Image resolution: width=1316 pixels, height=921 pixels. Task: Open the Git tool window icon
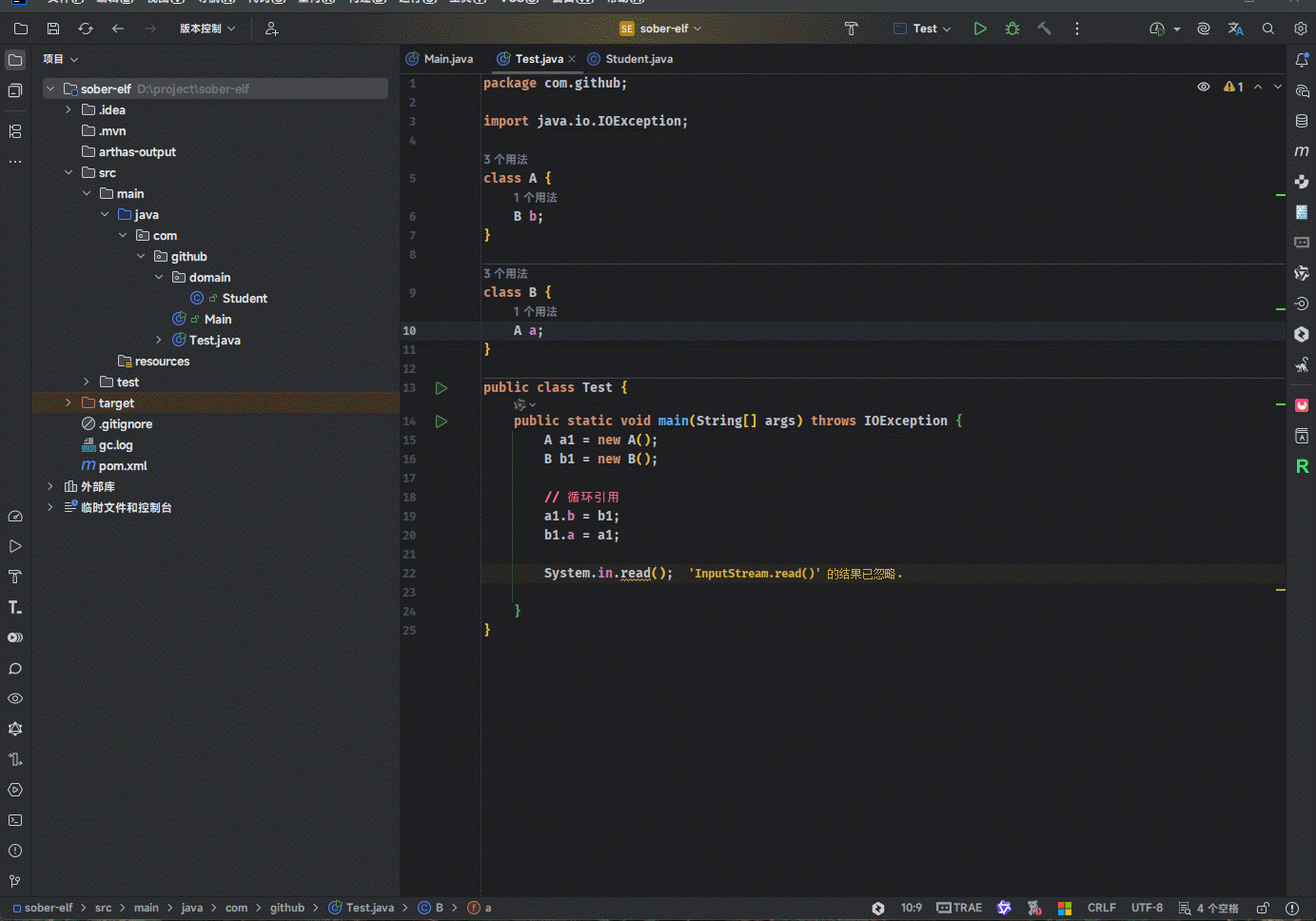pos(15,881)
